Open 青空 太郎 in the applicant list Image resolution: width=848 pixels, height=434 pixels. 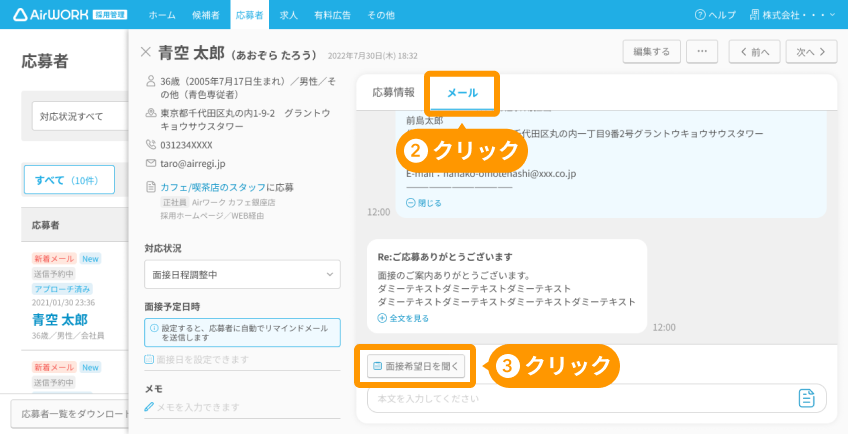(x=59, y=320)
